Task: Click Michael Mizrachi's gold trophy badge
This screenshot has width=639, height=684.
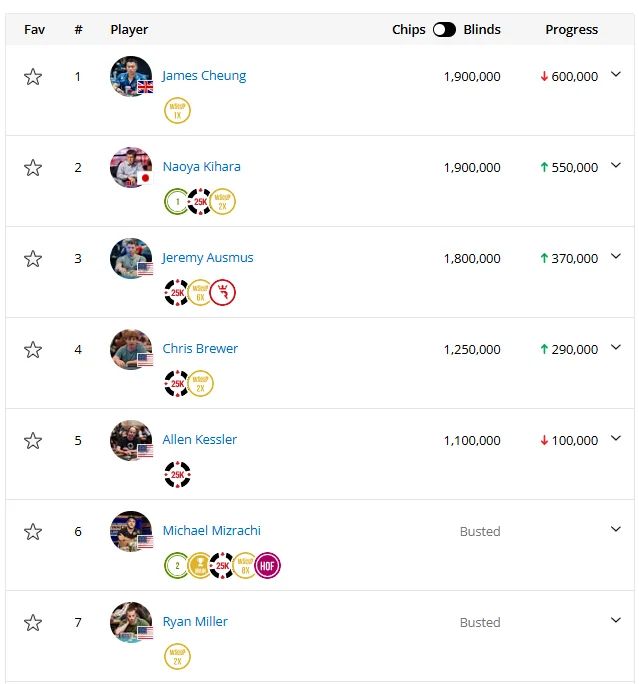Action: (x=200, y=566)
